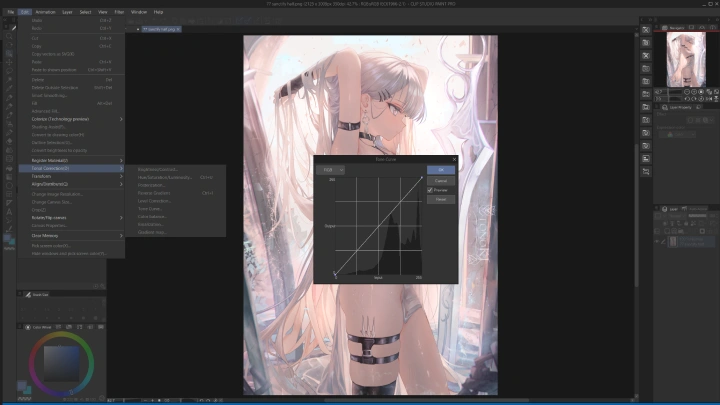Image resolution: width=720 pixels, height=405 pixels.
Task: Open the RGB channel dropdown
Action: [x=330, y=170]
